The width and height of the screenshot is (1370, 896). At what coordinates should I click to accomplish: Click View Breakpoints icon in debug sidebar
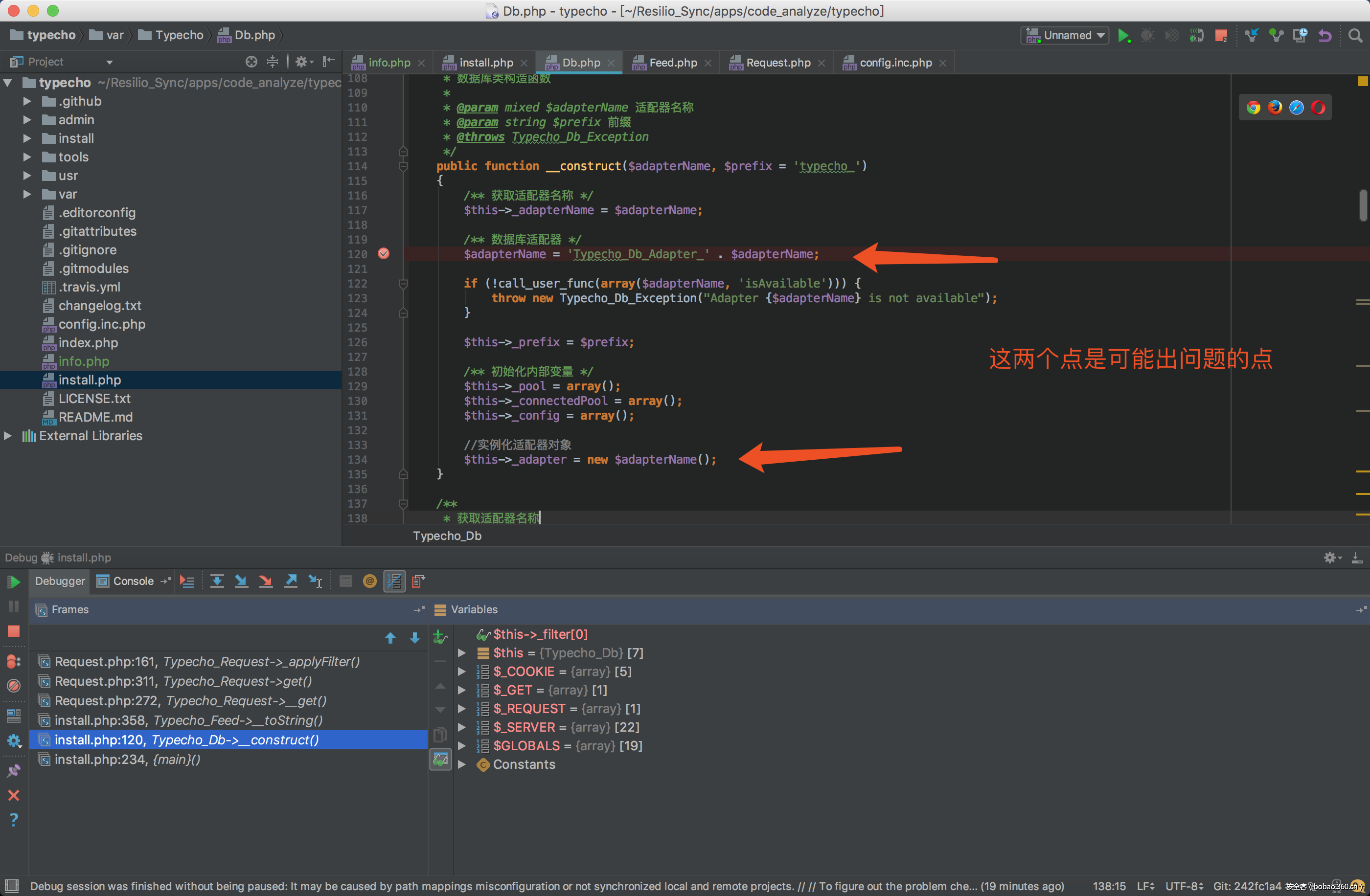pos(14,661)
